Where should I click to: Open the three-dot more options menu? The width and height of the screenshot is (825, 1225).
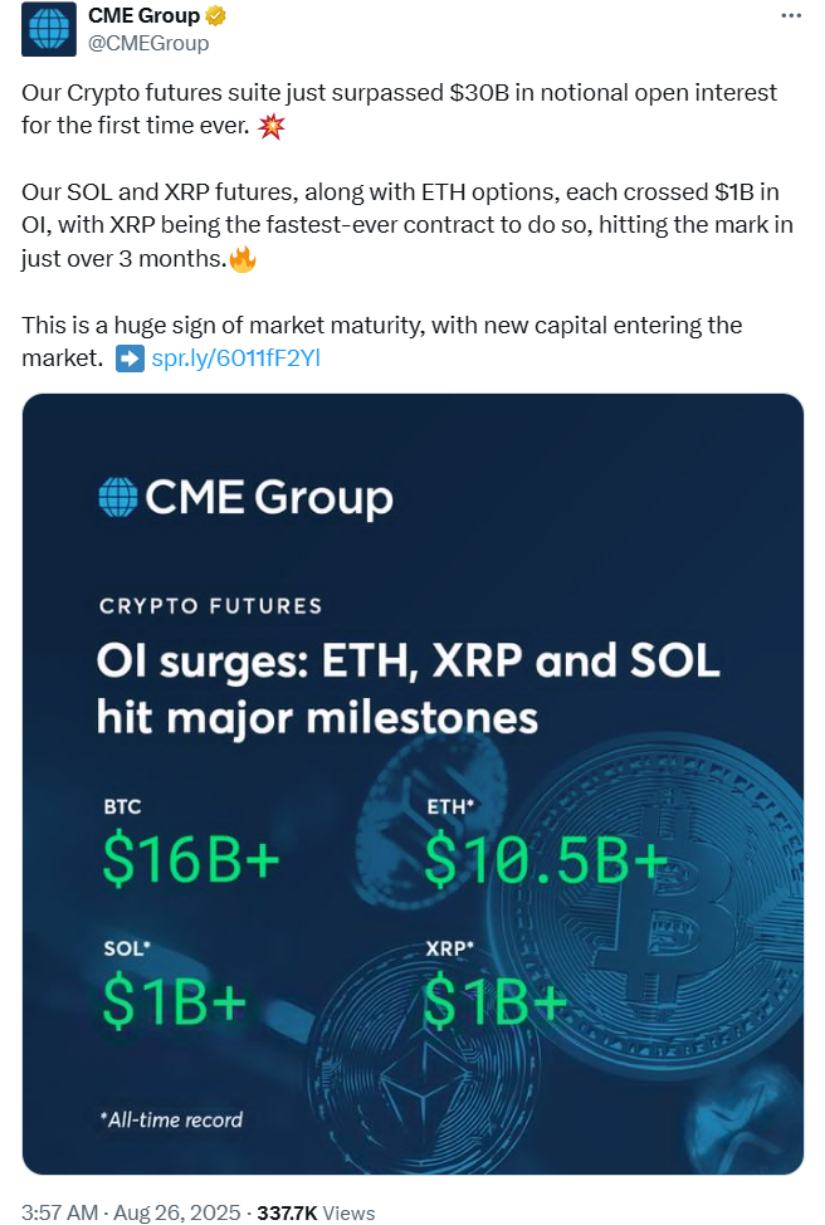[x=790, y=16]
